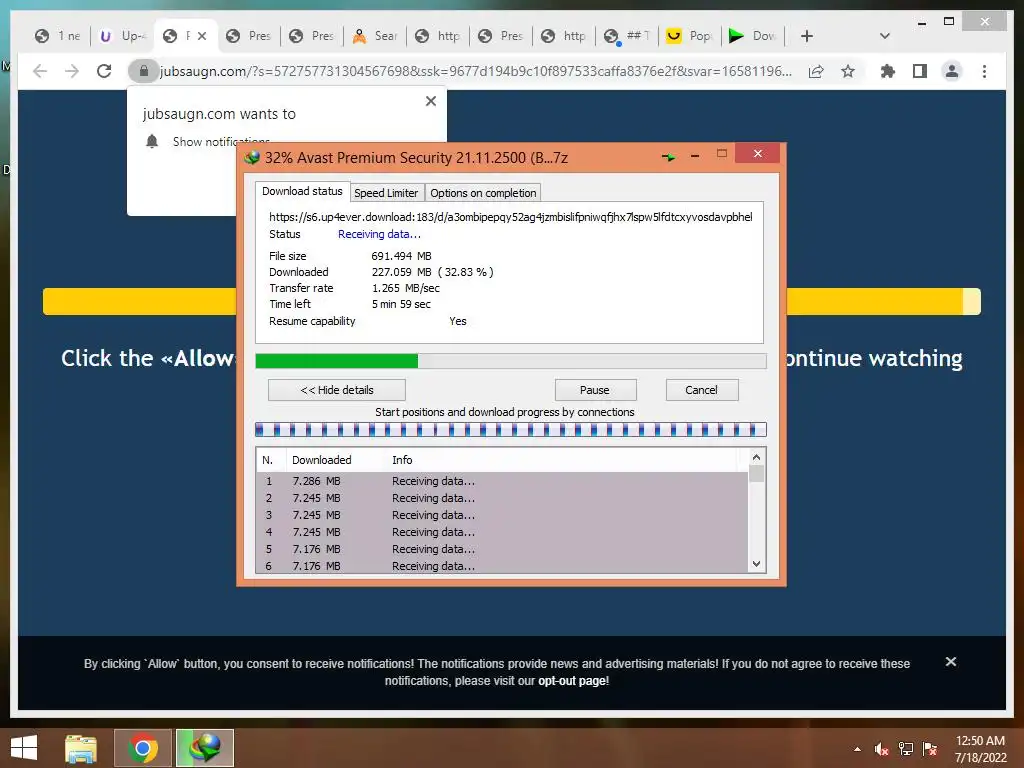This screenshot has width=1024, height=768.
Task: Cancel the Avast download
Action: 701,390
